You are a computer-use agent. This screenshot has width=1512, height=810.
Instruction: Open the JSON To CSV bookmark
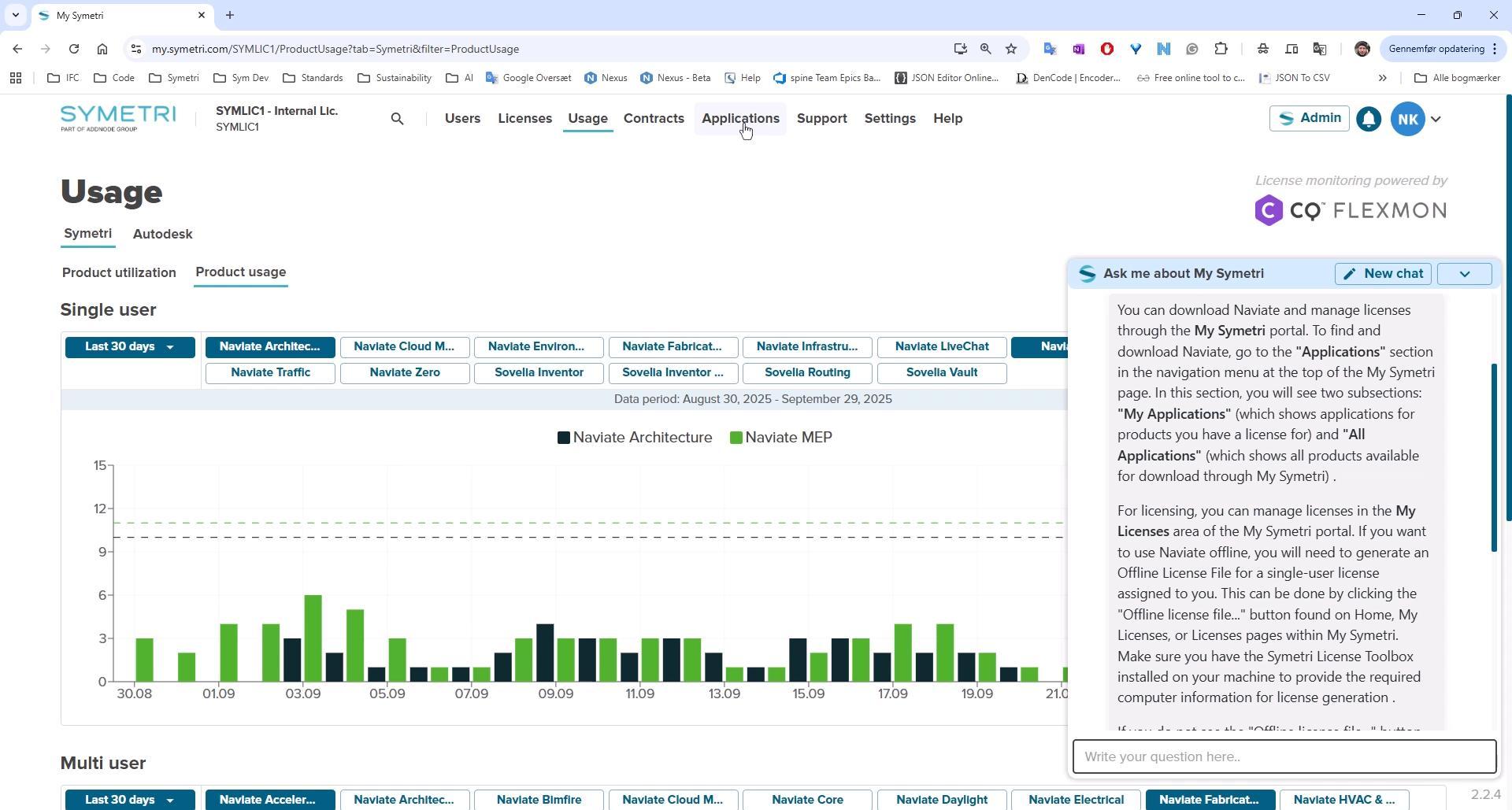[x=1295, y=78]
